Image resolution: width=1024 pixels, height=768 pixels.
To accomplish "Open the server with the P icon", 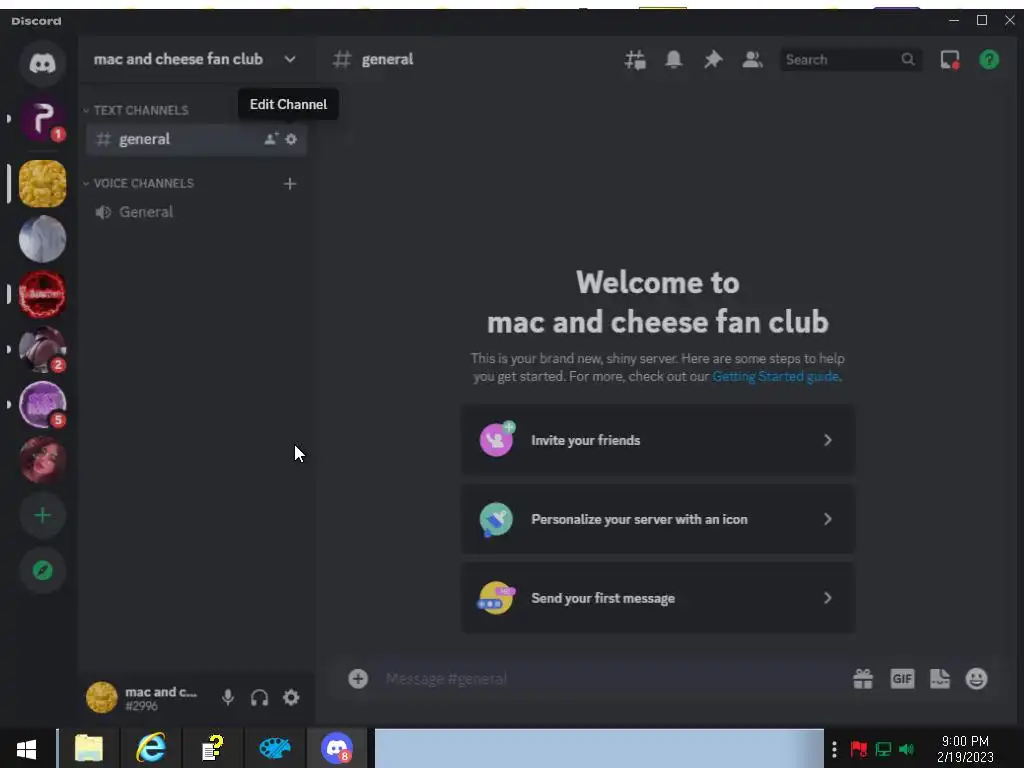I will [42, 119].
